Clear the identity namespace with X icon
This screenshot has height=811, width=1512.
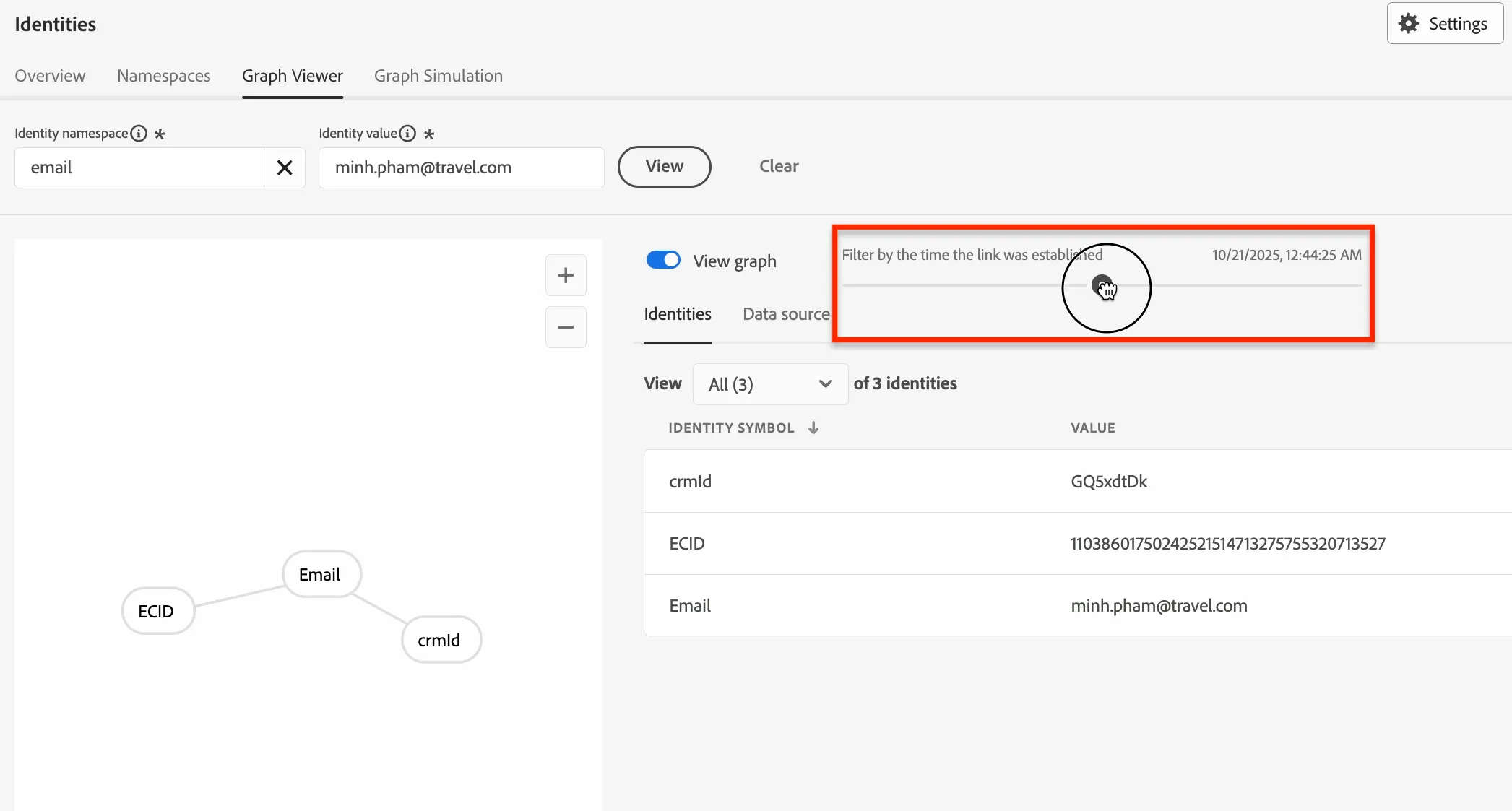tap(285, 168)
